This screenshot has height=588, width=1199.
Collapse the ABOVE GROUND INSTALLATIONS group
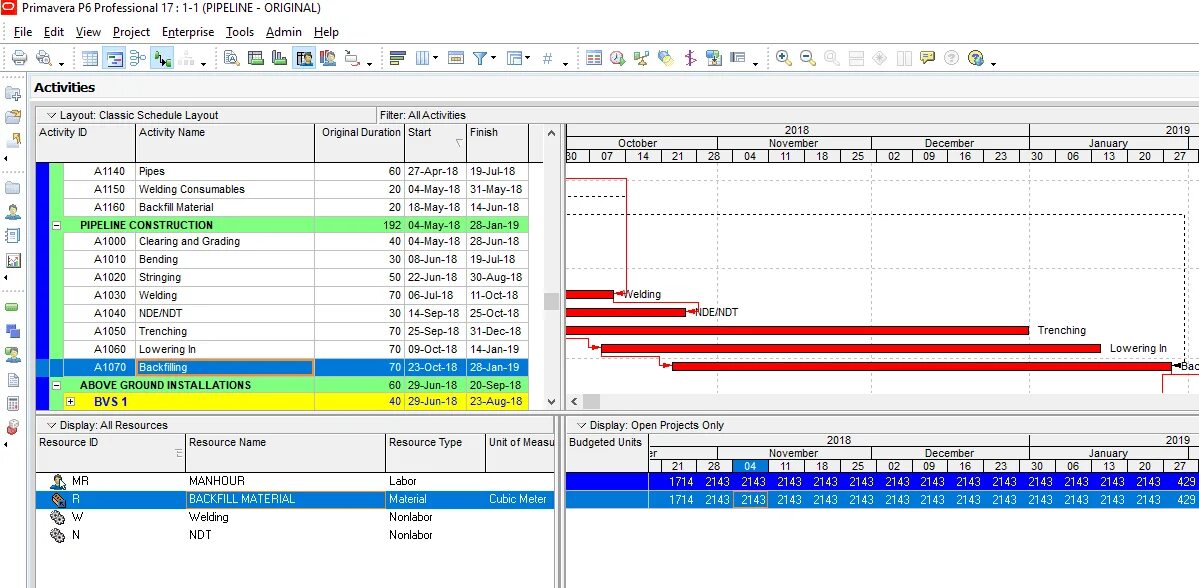[x=57, y=385]
